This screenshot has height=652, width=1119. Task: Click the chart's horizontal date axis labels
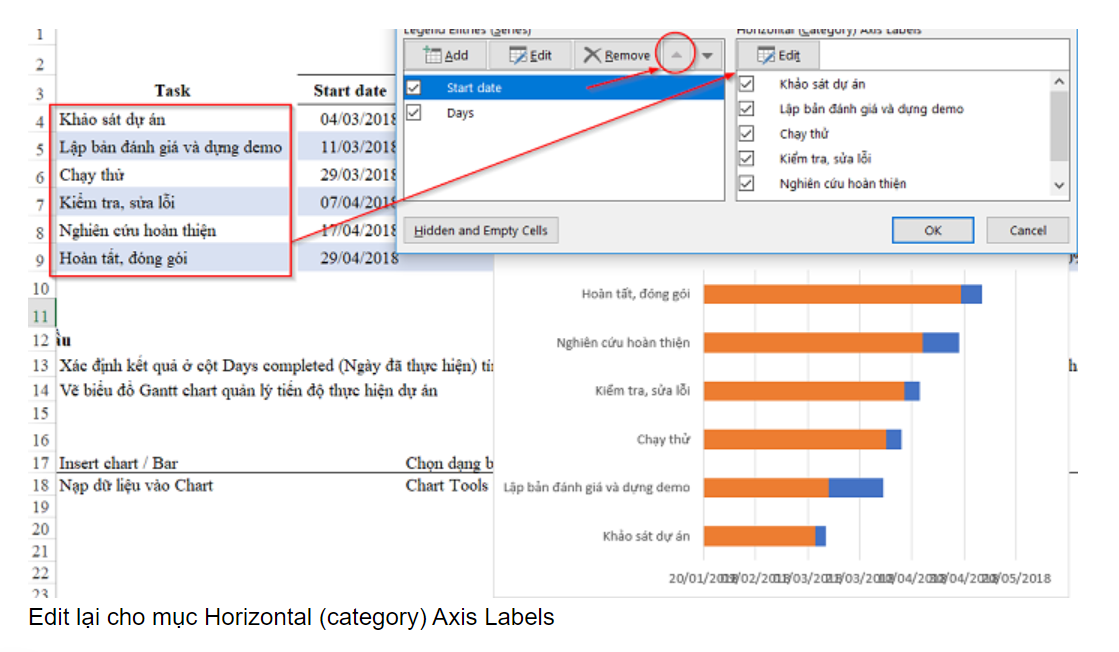point(859,578)
